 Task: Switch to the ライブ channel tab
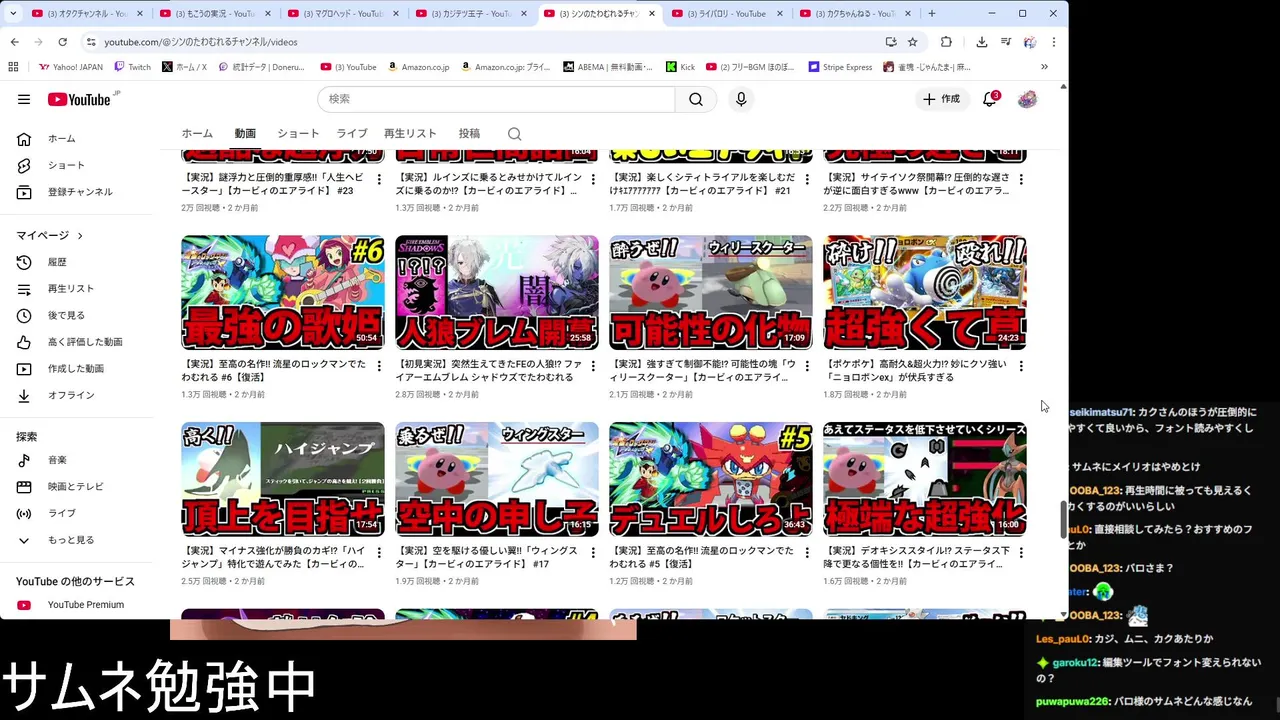(x=351, y=134)
